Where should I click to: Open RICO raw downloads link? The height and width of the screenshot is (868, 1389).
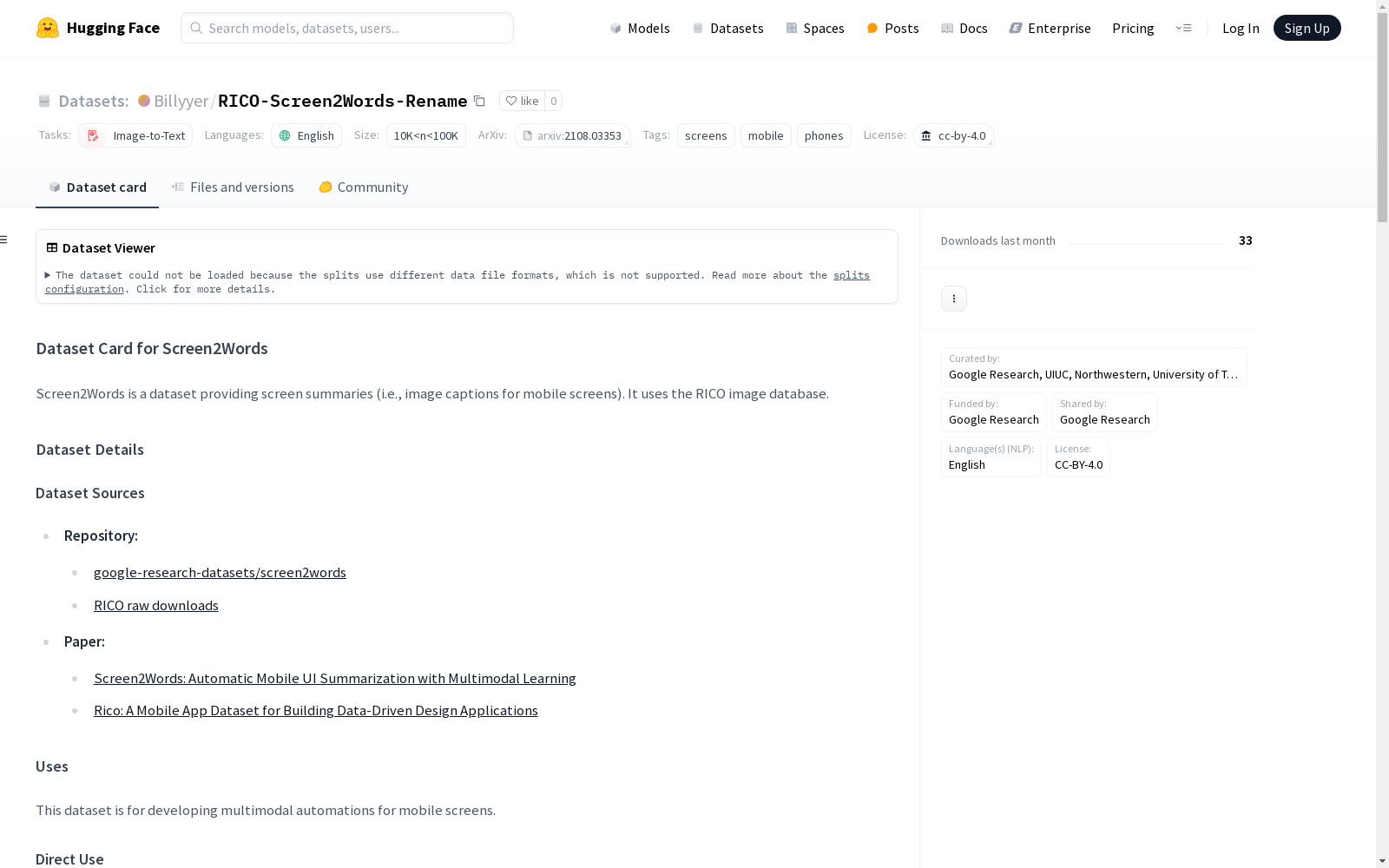tap(156, 606)
